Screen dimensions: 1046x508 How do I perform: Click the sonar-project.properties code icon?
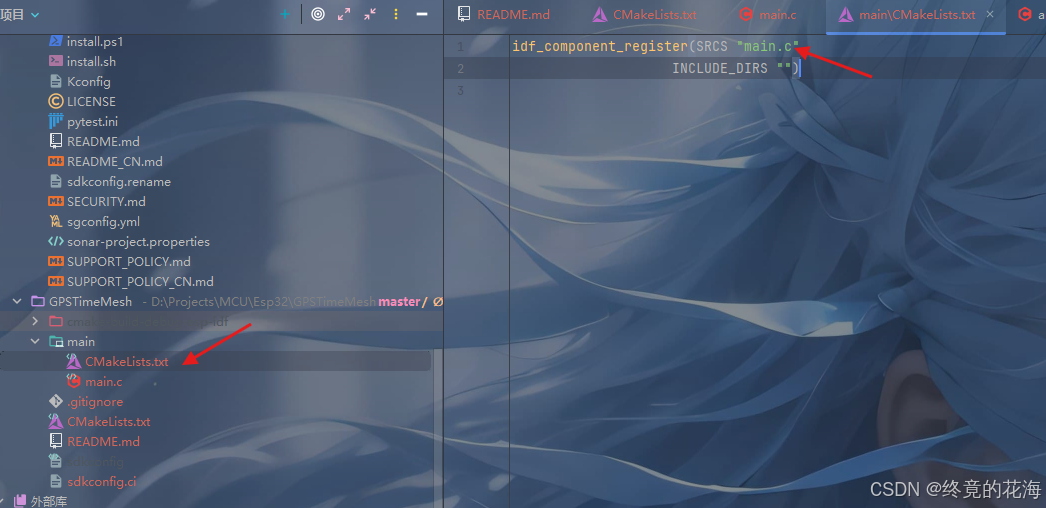(56, 241)
